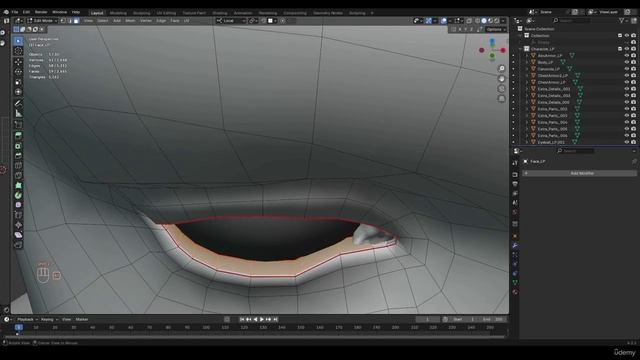The height and width of the screenshot is (360, 640).
Task: Click the timeline play button
Action: [x=262, y=320]
